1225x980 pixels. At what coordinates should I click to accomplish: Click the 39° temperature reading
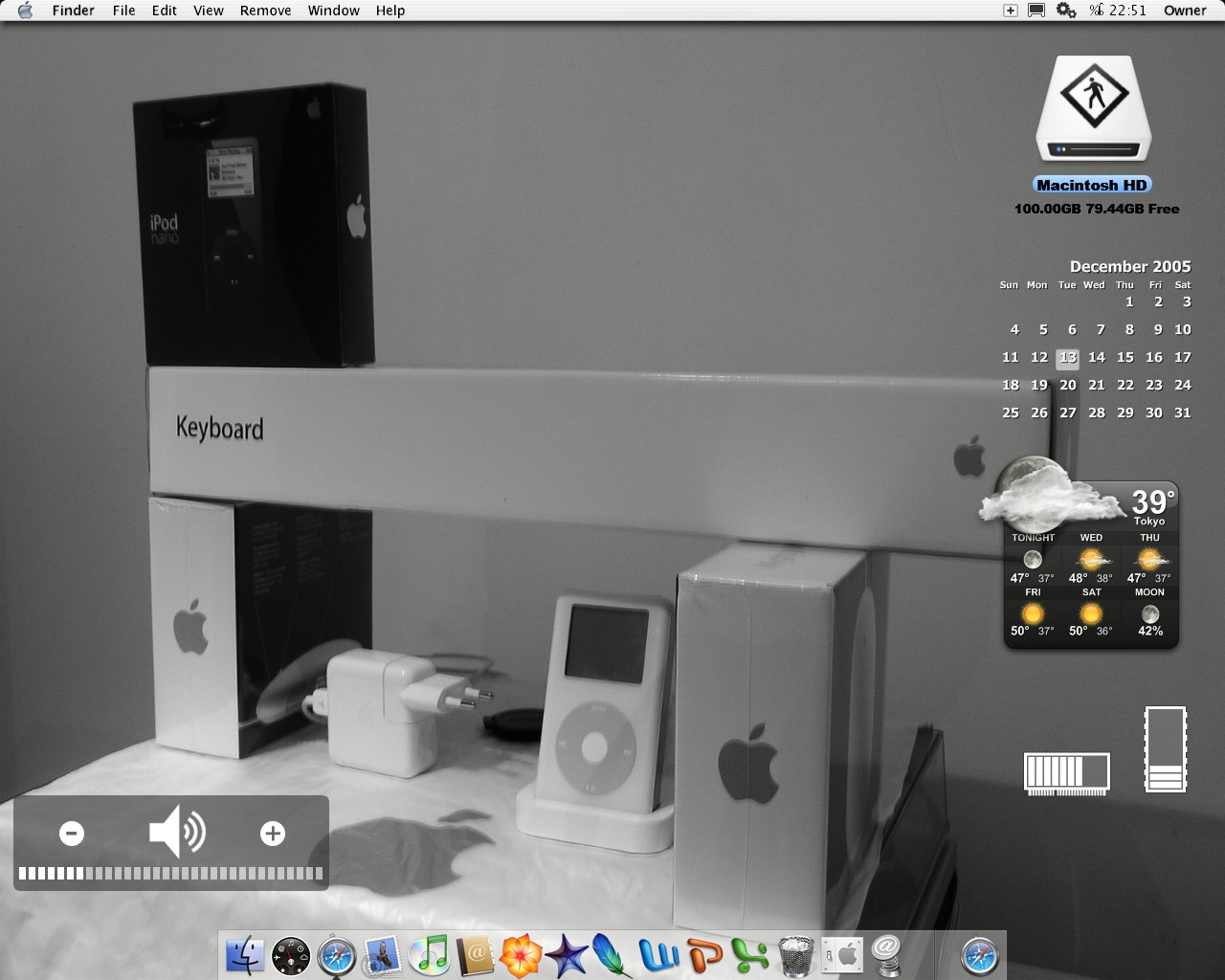click(x=1152, y=501)
